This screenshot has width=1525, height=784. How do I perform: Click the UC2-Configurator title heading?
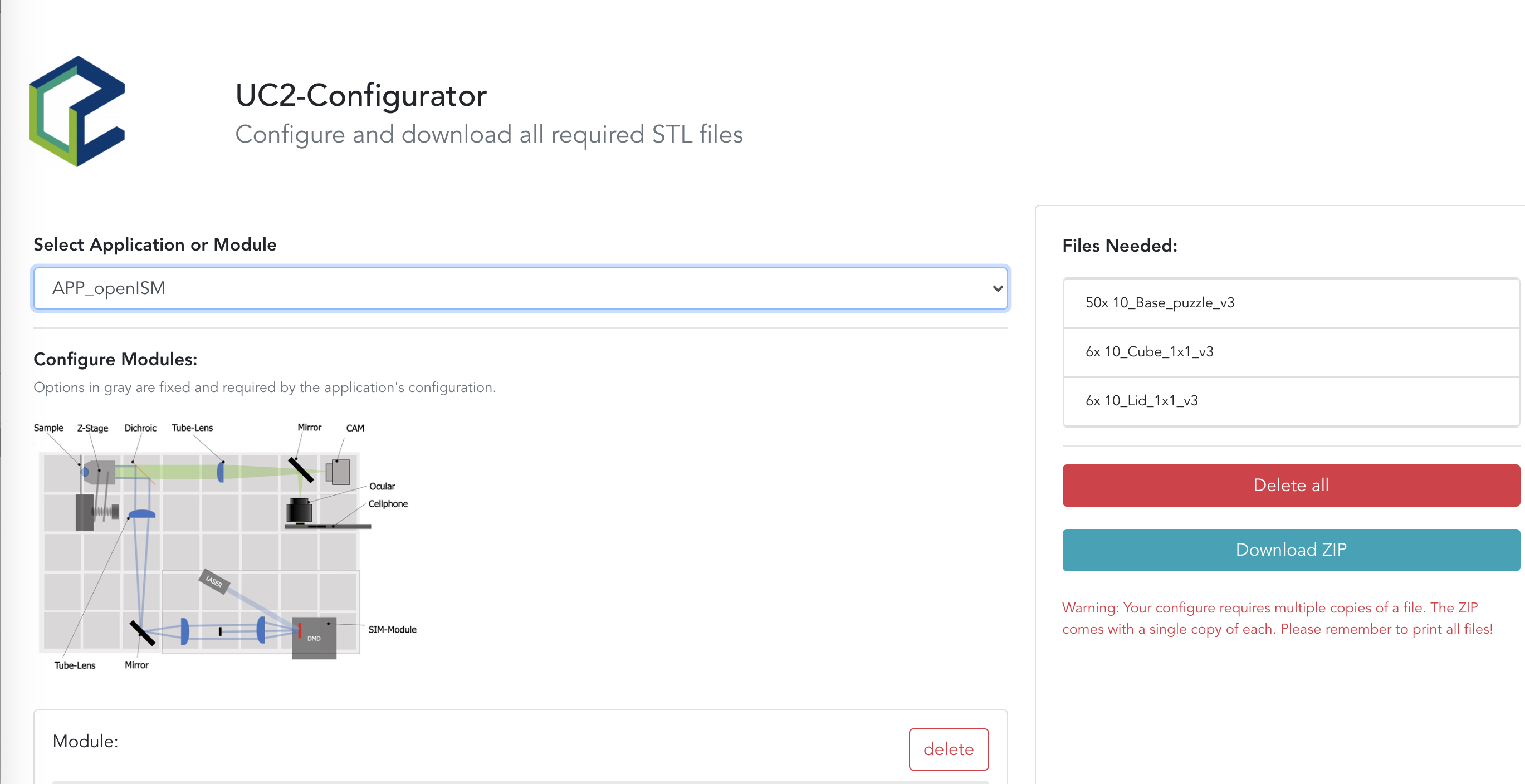360,95
